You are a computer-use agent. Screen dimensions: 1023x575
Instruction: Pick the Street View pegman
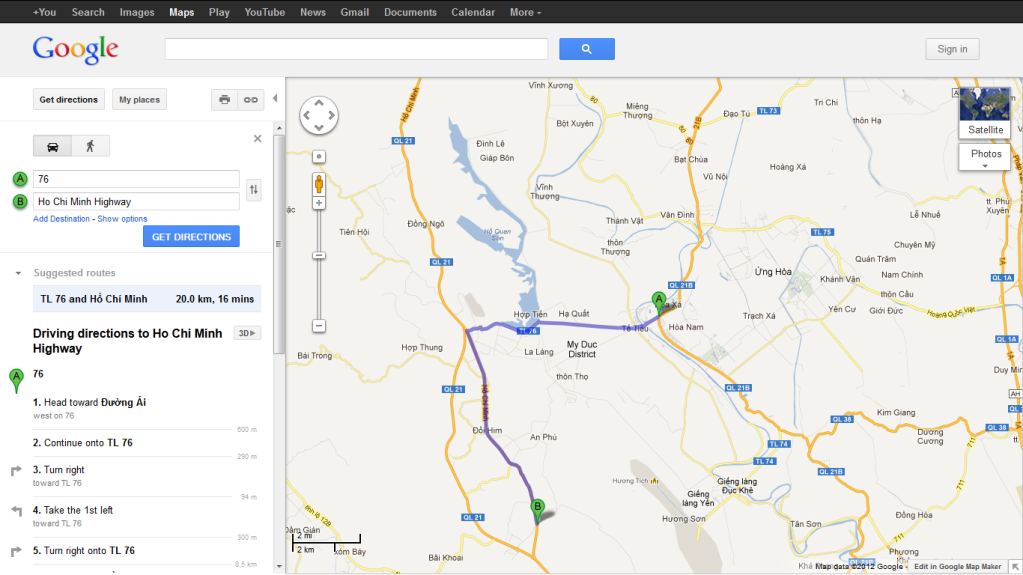(x=318, y=184)
